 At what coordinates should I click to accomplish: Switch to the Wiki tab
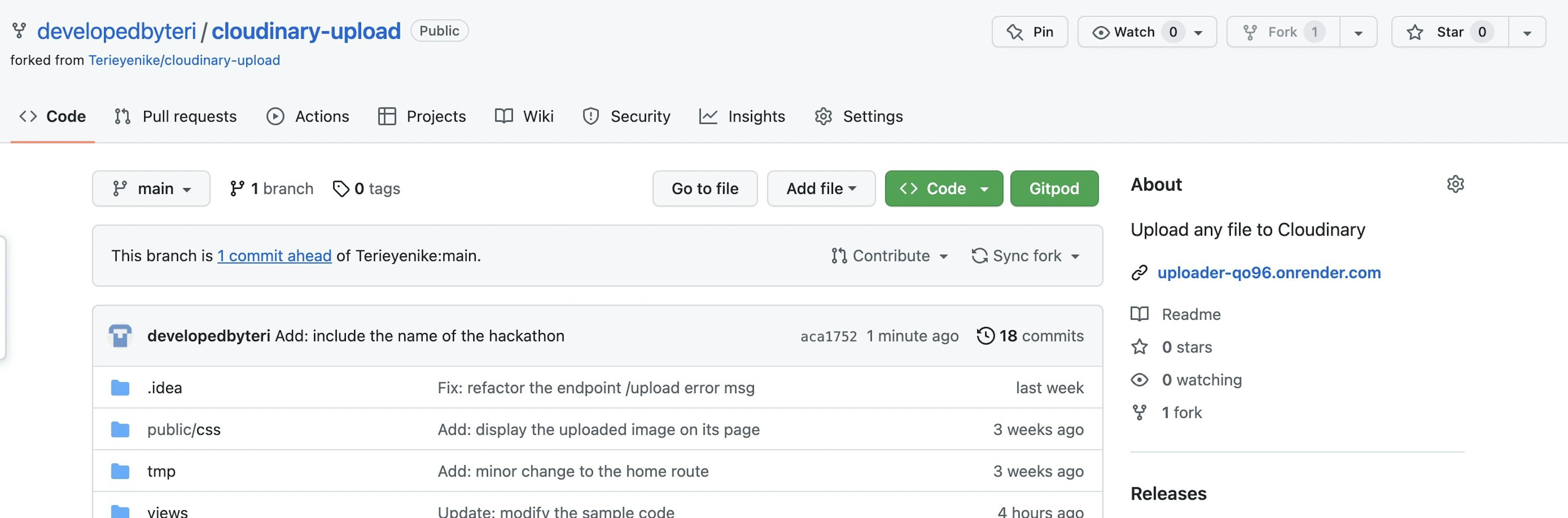click(x=524, y=116)
